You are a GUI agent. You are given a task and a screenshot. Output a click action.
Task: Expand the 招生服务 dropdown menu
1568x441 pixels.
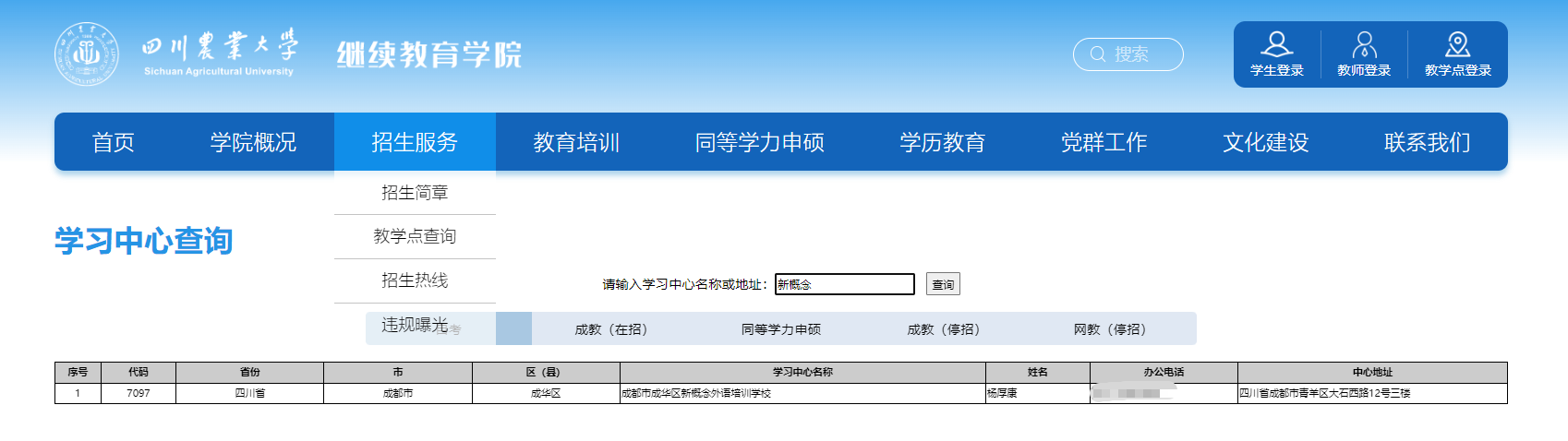(415, 142)
